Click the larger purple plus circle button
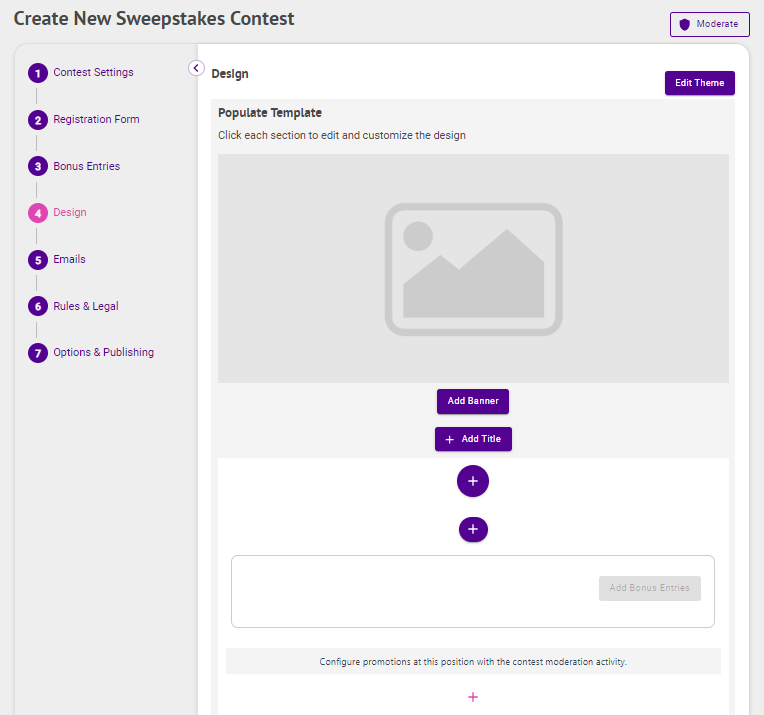 coord(473,481)
